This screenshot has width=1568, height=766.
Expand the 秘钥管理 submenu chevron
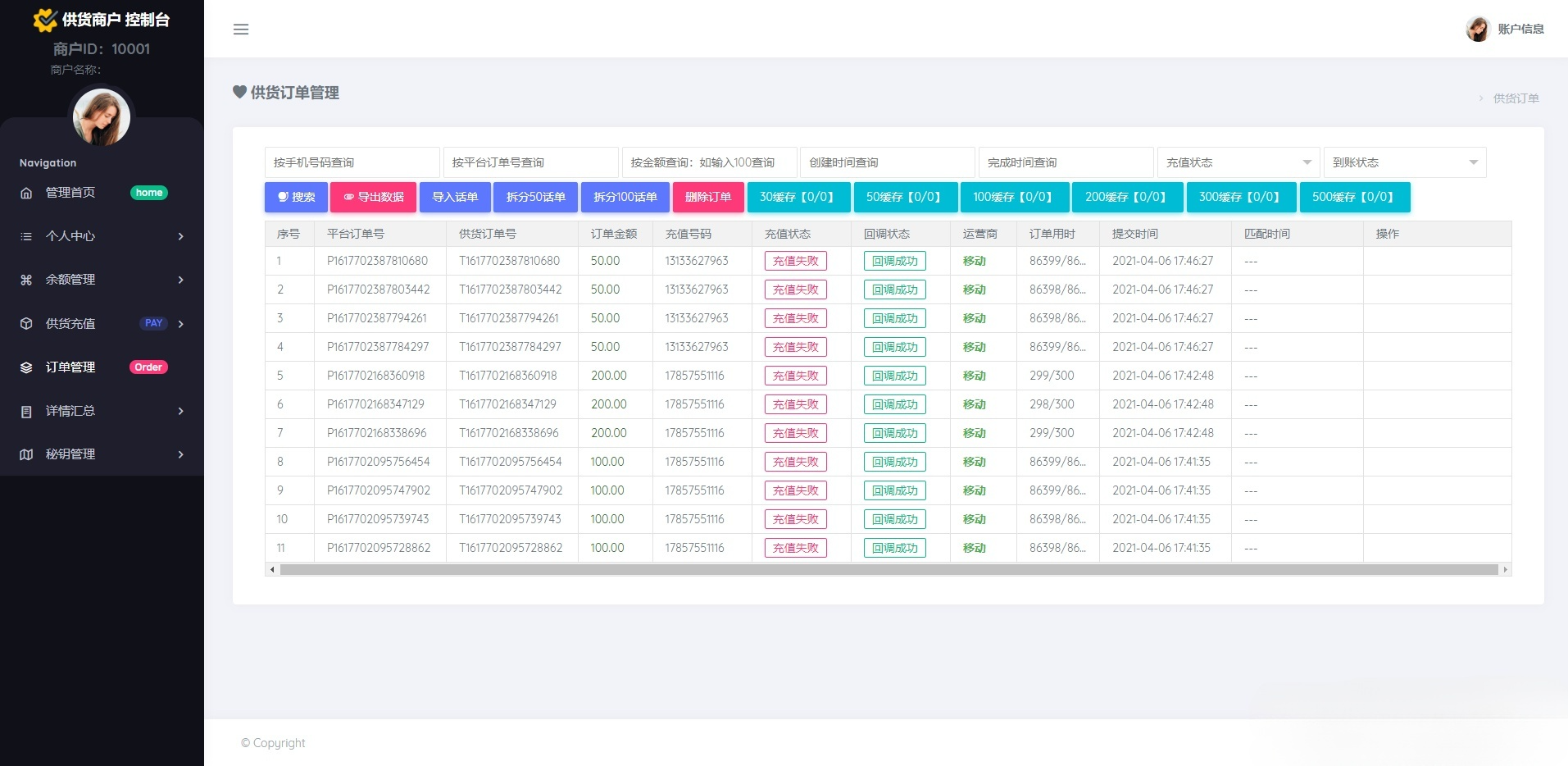click(181, 454)
